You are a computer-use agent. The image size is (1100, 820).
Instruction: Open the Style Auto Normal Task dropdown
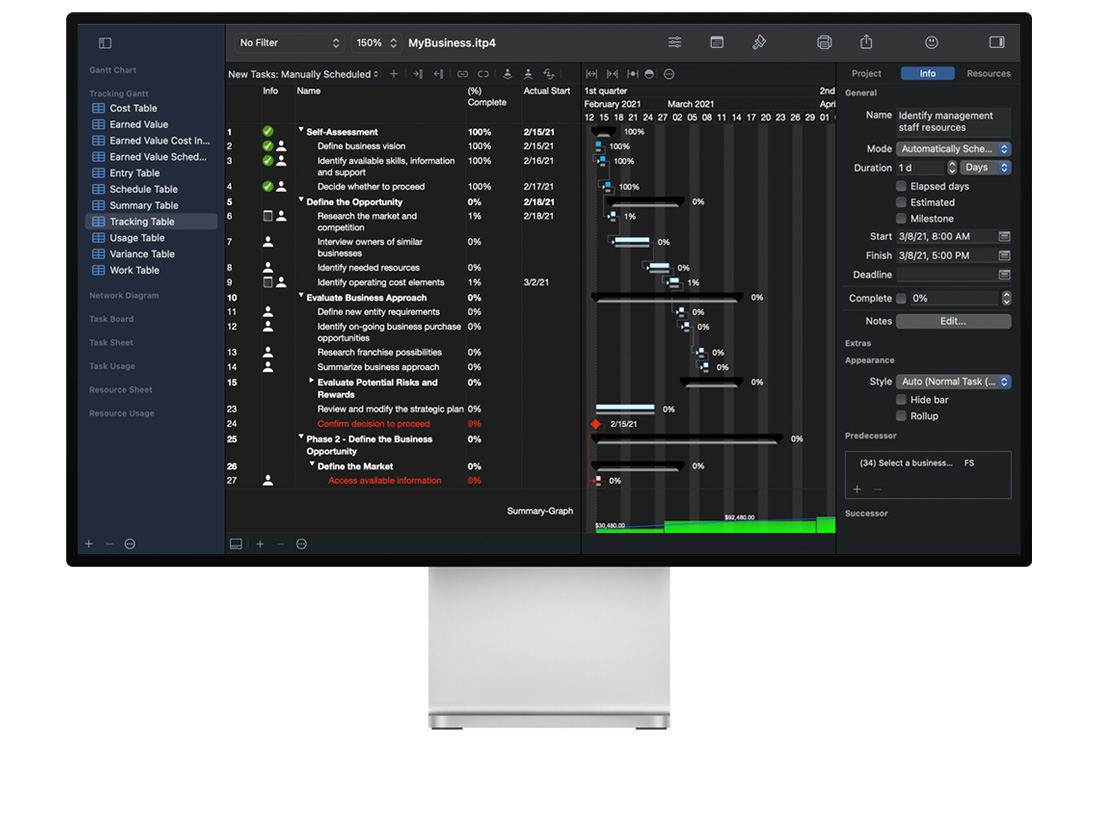pyautogui.click(x=953, y=382)
